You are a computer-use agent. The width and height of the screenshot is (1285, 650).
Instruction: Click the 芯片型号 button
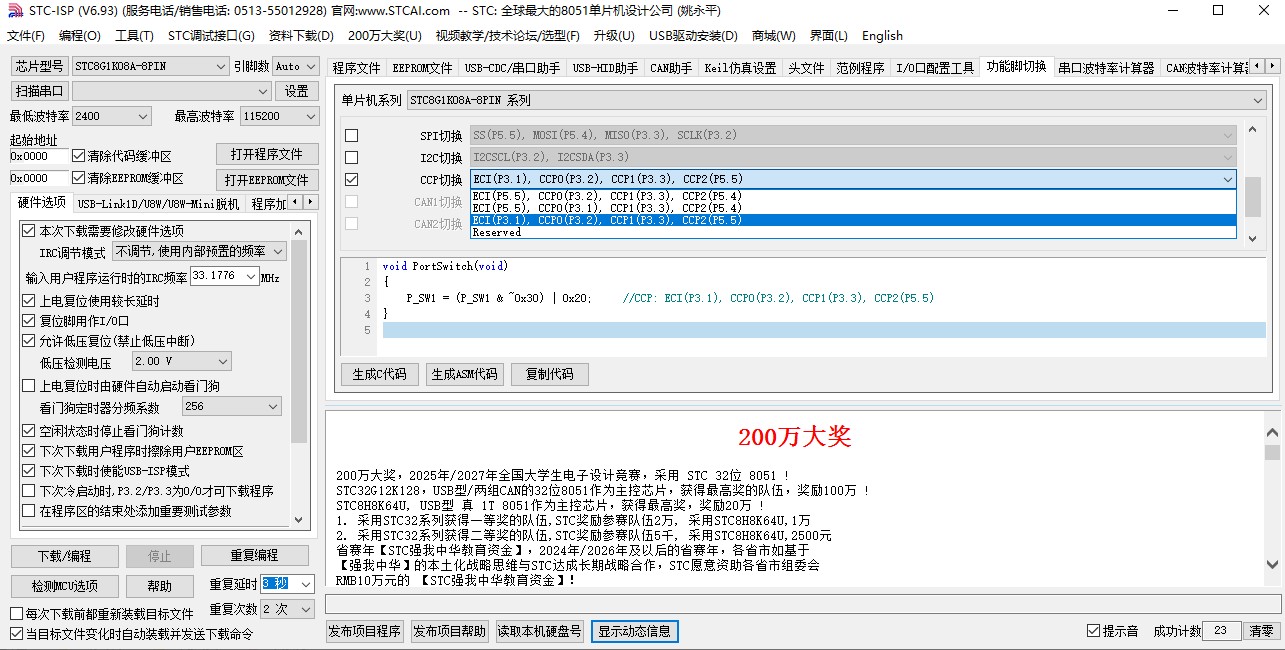point(39,66)
